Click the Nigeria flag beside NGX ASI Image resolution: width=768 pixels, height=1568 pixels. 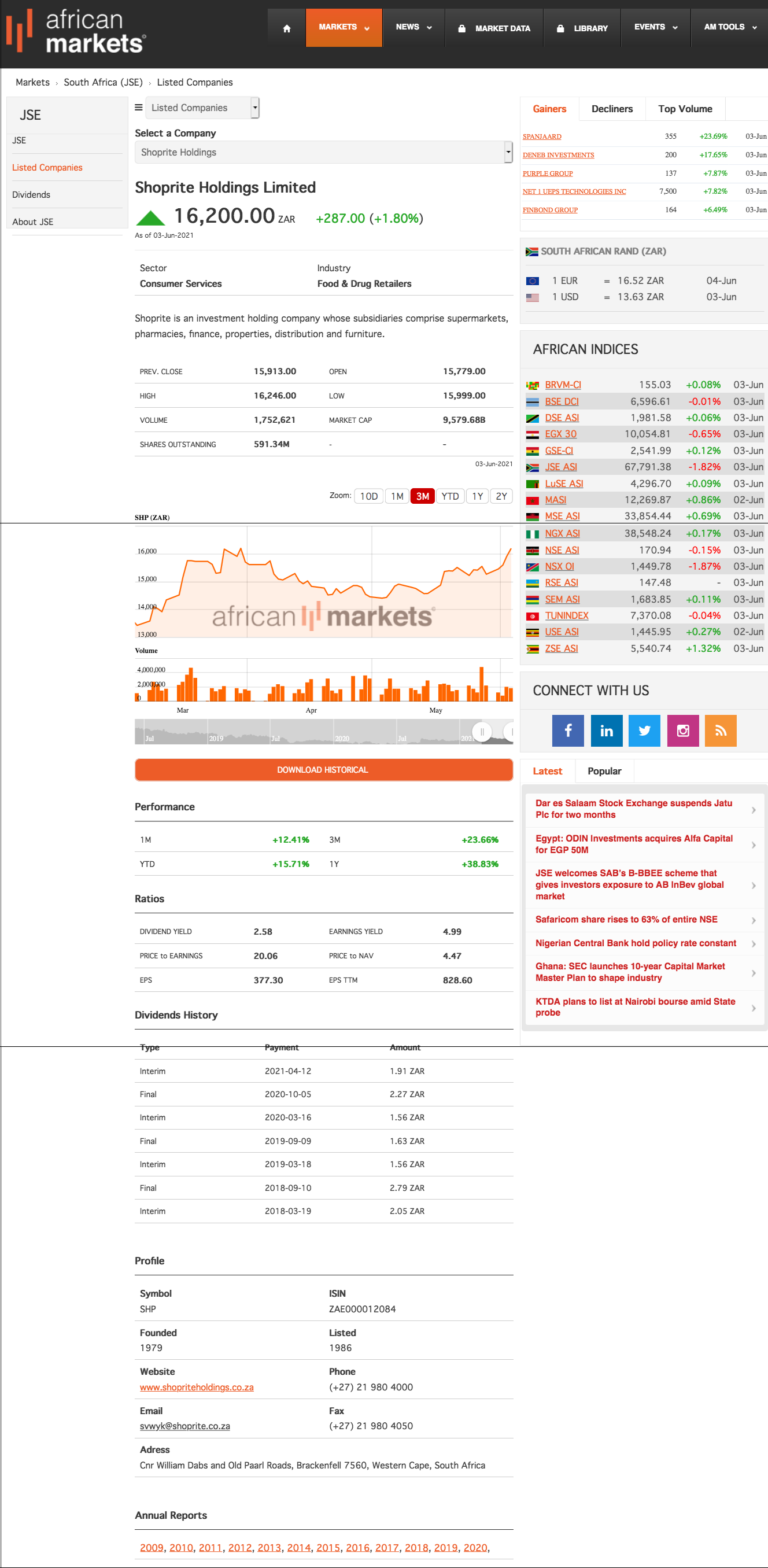[533, 534]
